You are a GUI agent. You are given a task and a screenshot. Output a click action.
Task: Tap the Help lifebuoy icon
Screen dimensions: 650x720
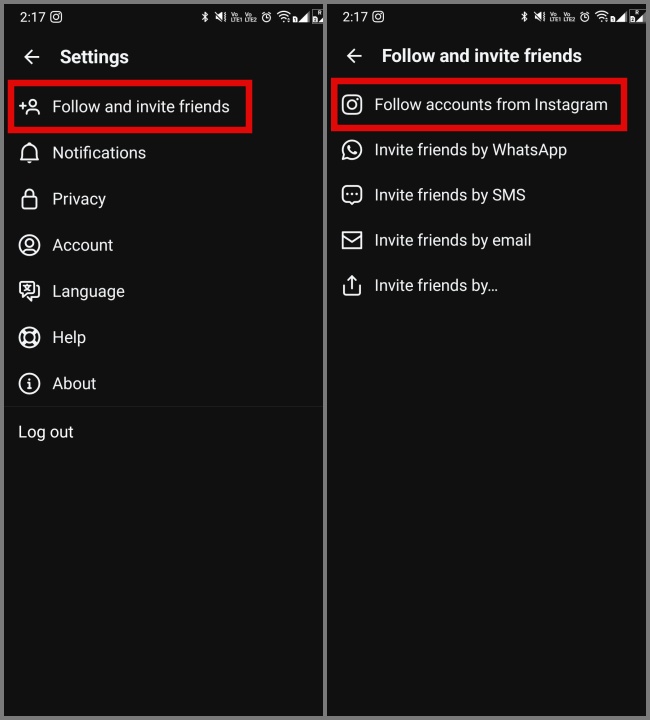tap(29, 338)
